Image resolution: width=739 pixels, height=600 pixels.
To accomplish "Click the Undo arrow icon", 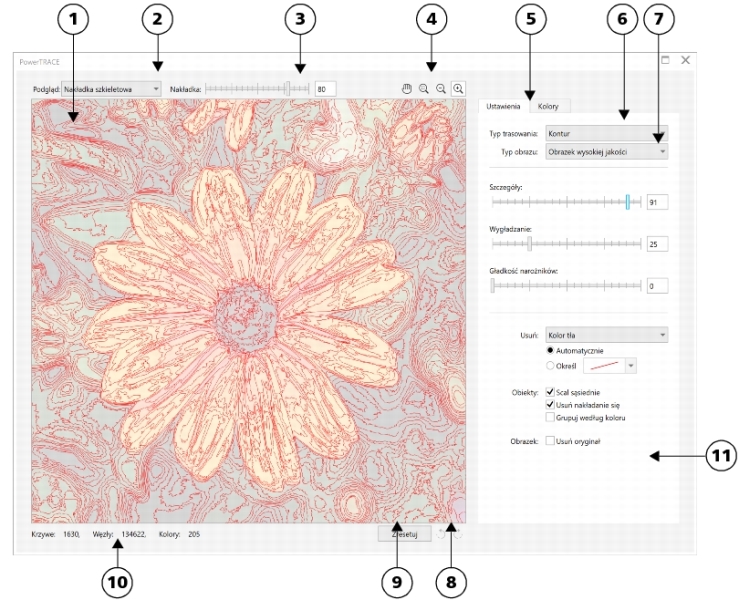I will pyautogui.click(x=443, y=534).
